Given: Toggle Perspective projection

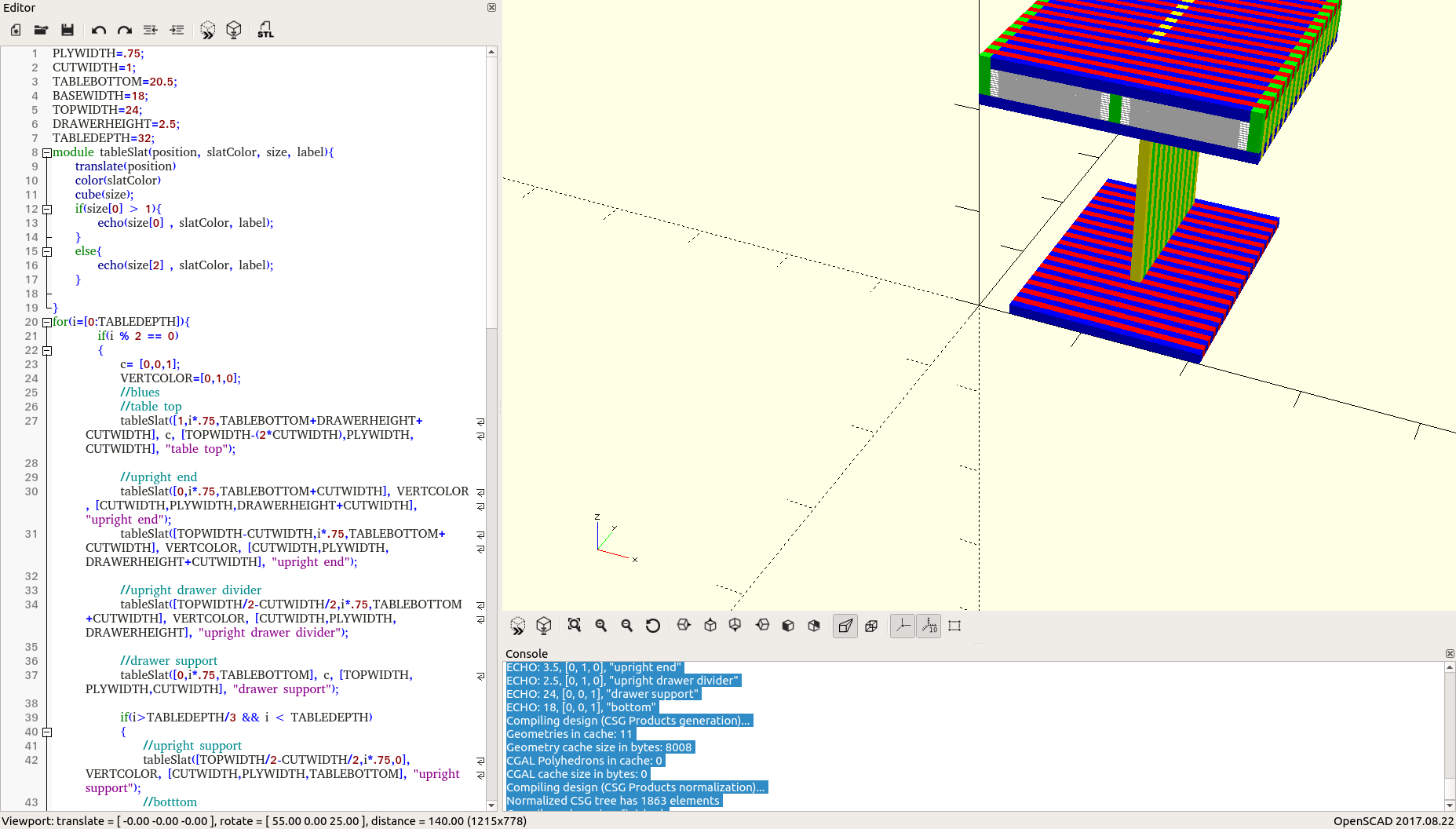Looking at the screenshot, I should point(845,626).
